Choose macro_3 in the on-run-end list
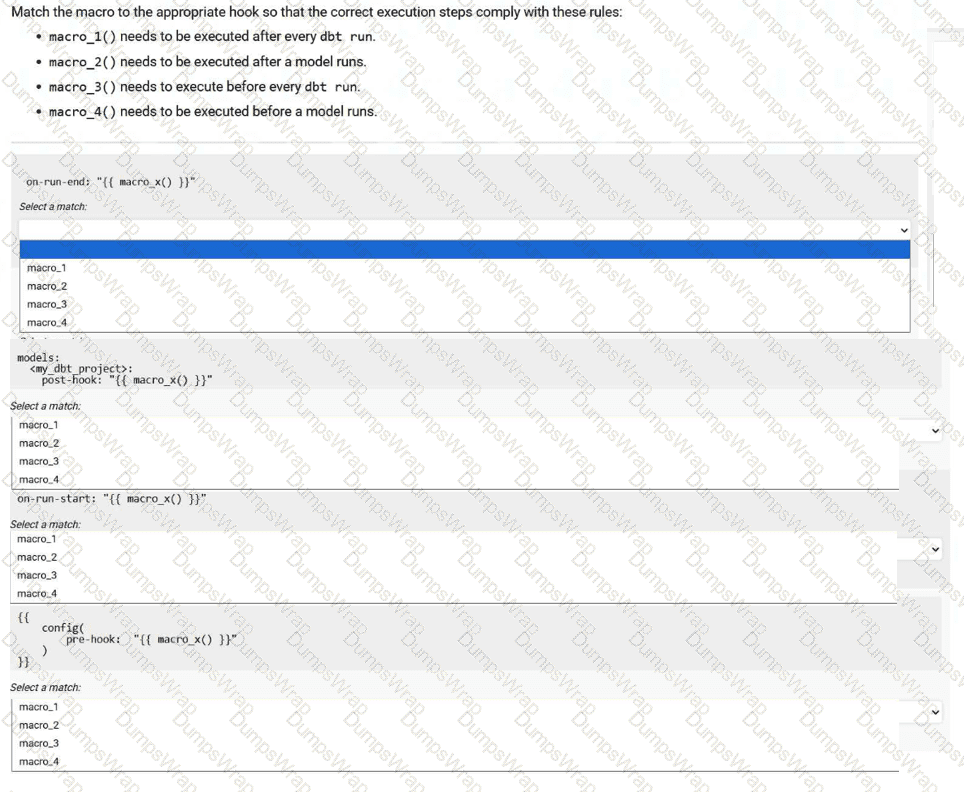 point(47,304)
